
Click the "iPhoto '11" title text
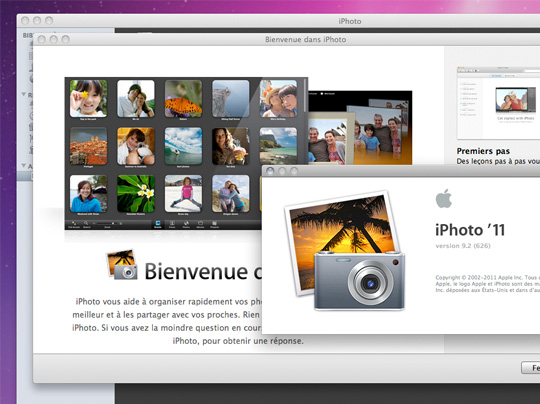470,230
